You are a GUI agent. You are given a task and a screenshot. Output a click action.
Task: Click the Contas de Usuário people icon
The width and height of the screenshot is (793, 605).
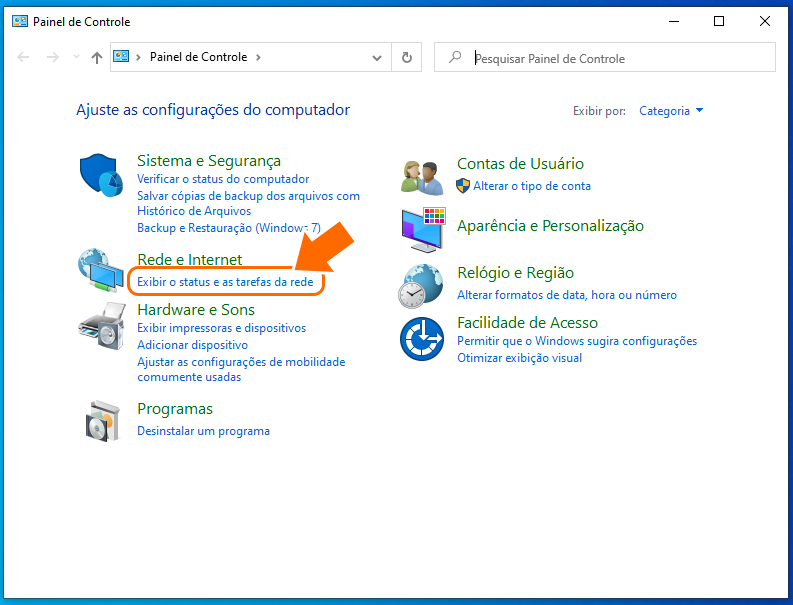[x=422, y=178]
